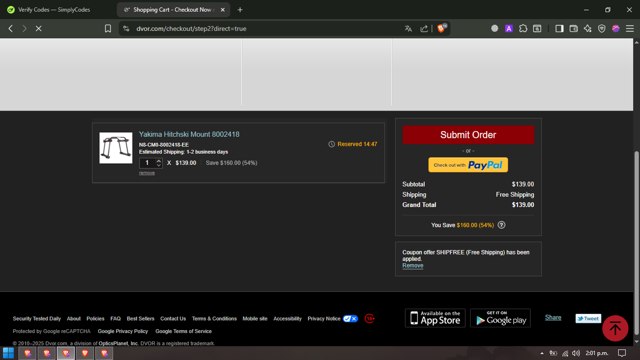This screenshot has height=360, width=640.
Task: Open Privacy Notice footer link
Action: point(324,319)
